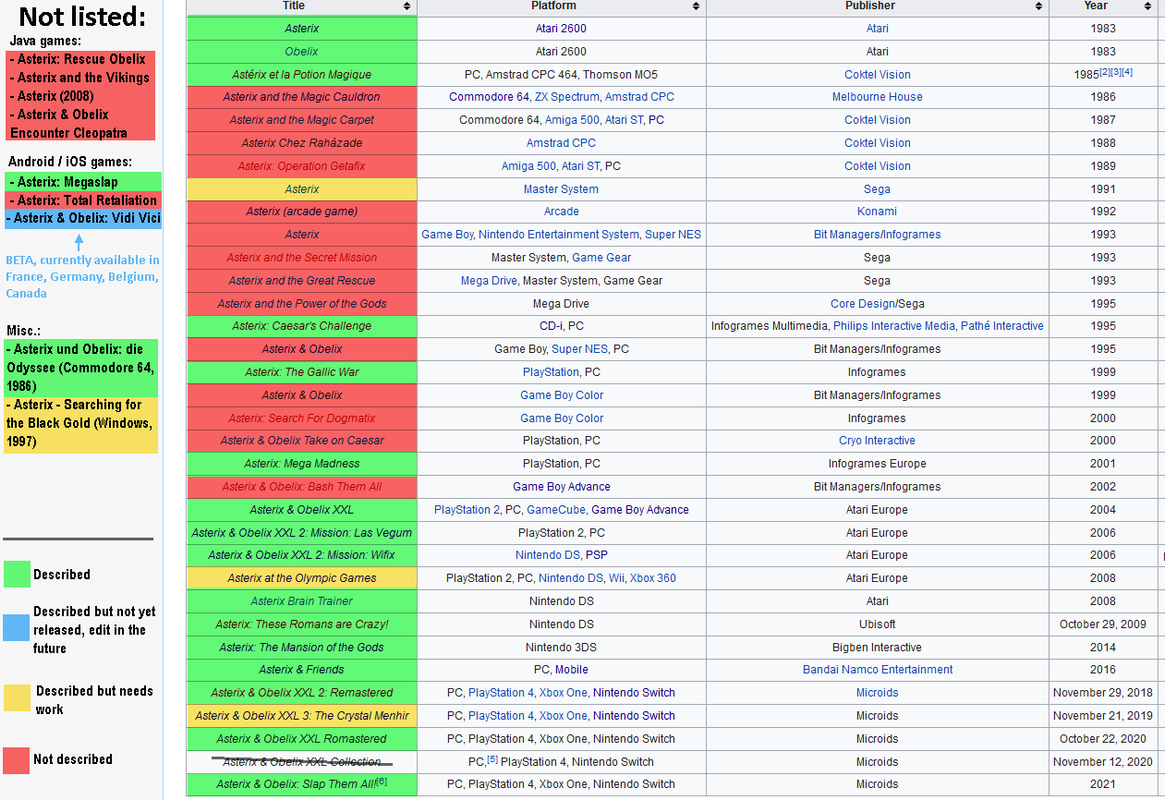Viewport: 1165px width, 800px height.
Task: Open the Commodore 64 link in Magic Cauldron row
Action: click(x=489, y=97)
